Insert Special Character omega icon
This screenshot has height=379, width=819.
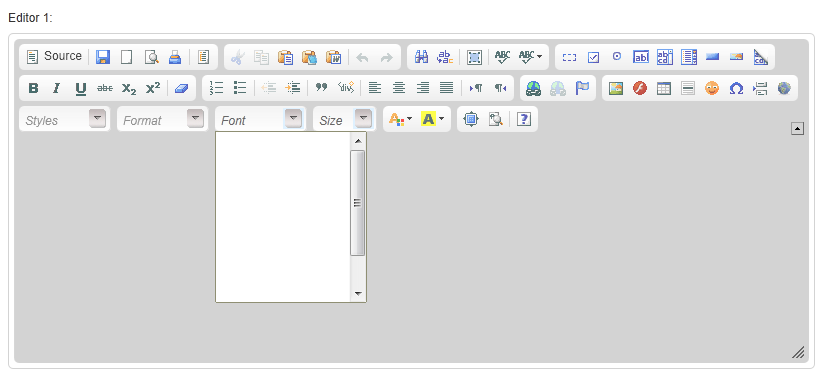736,88
